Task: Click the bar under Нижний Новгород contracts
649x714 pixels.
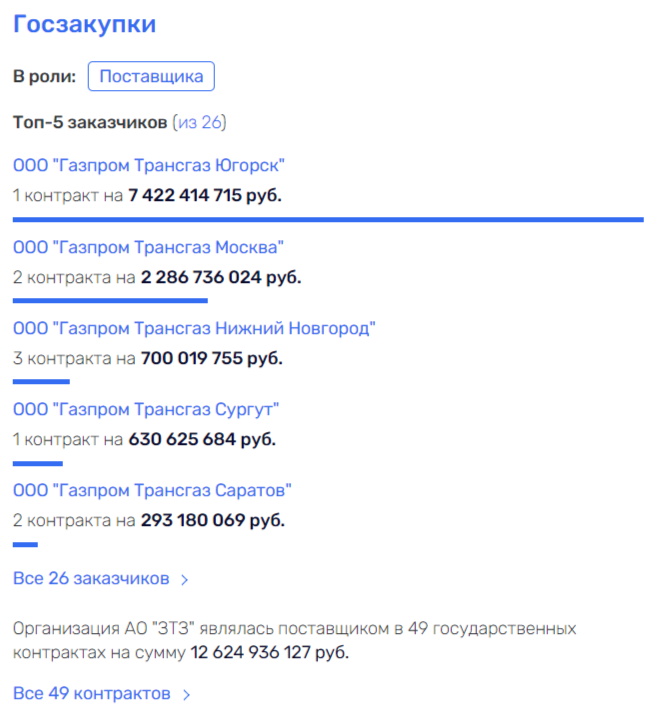Action: (x=41, y=381)
